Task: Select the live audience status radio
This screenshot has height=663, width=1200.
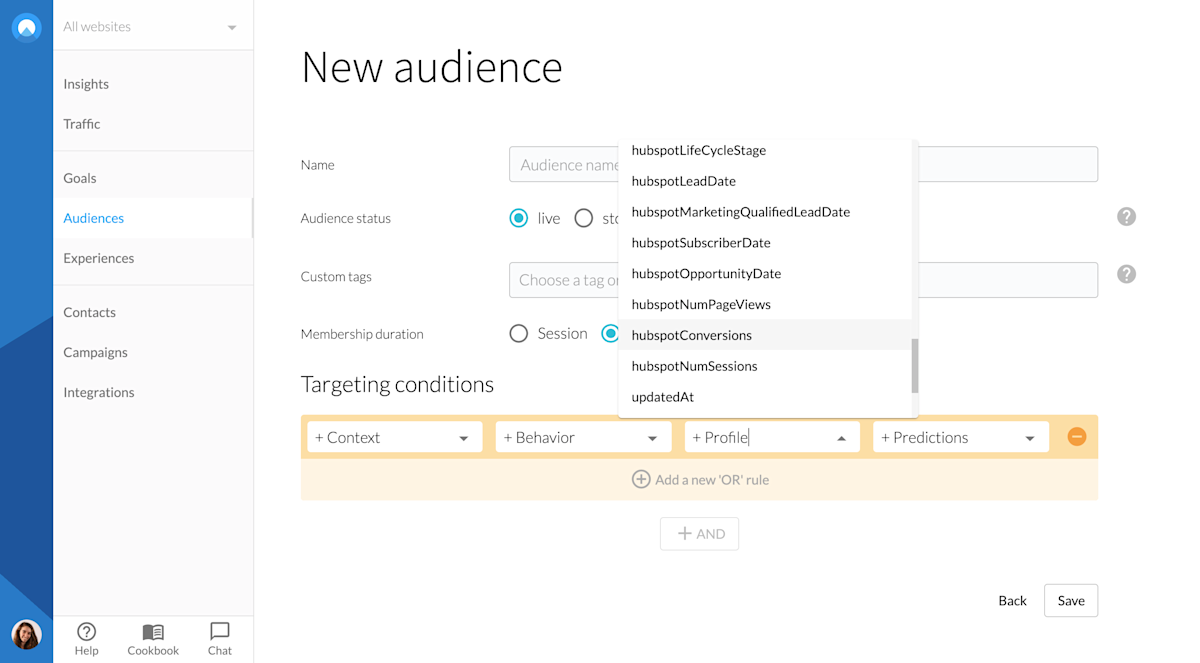Action: pos(518,218)
